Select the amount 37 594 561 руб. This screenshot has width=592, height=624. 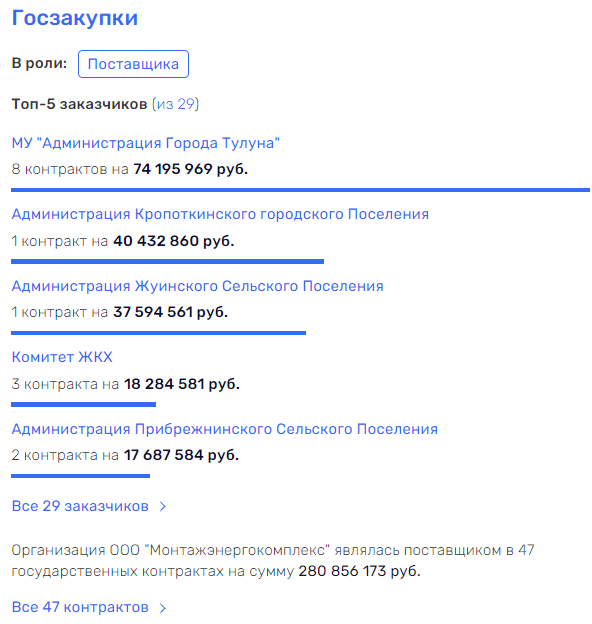point(171,312)
